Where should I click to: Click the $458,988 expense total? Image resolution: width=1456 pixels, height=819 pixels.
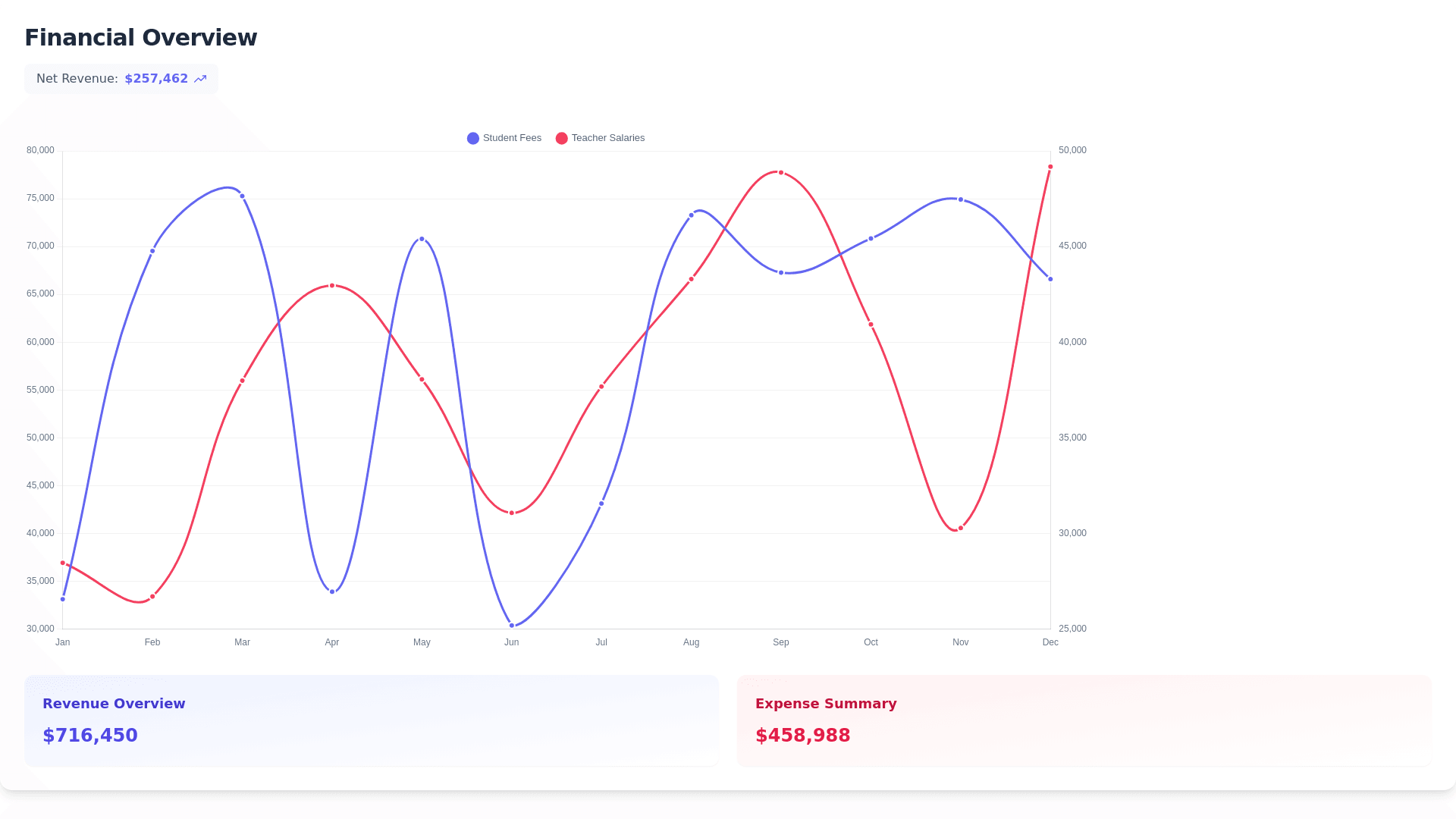(802, 736)
